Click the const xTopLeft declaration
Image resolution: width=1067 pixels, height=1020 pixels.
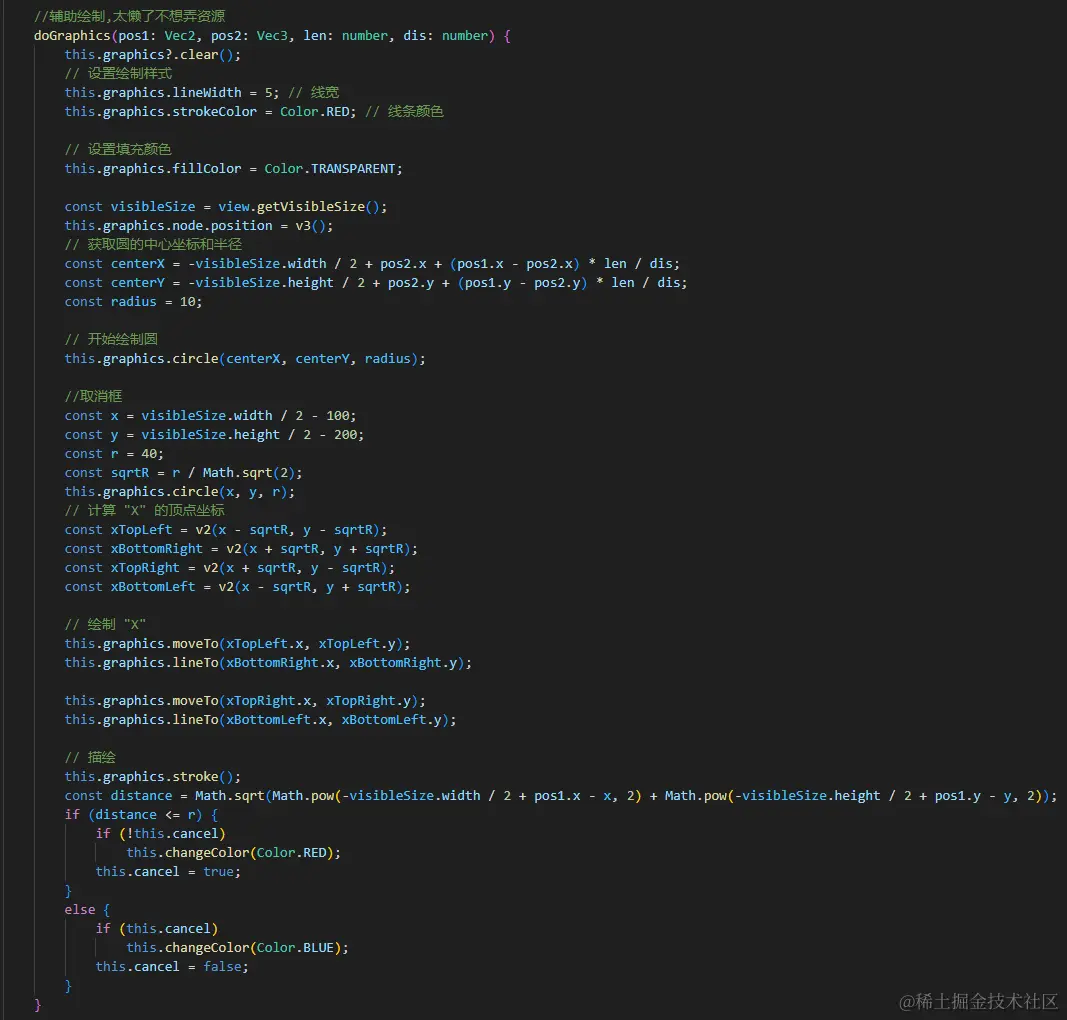(226, 530)
